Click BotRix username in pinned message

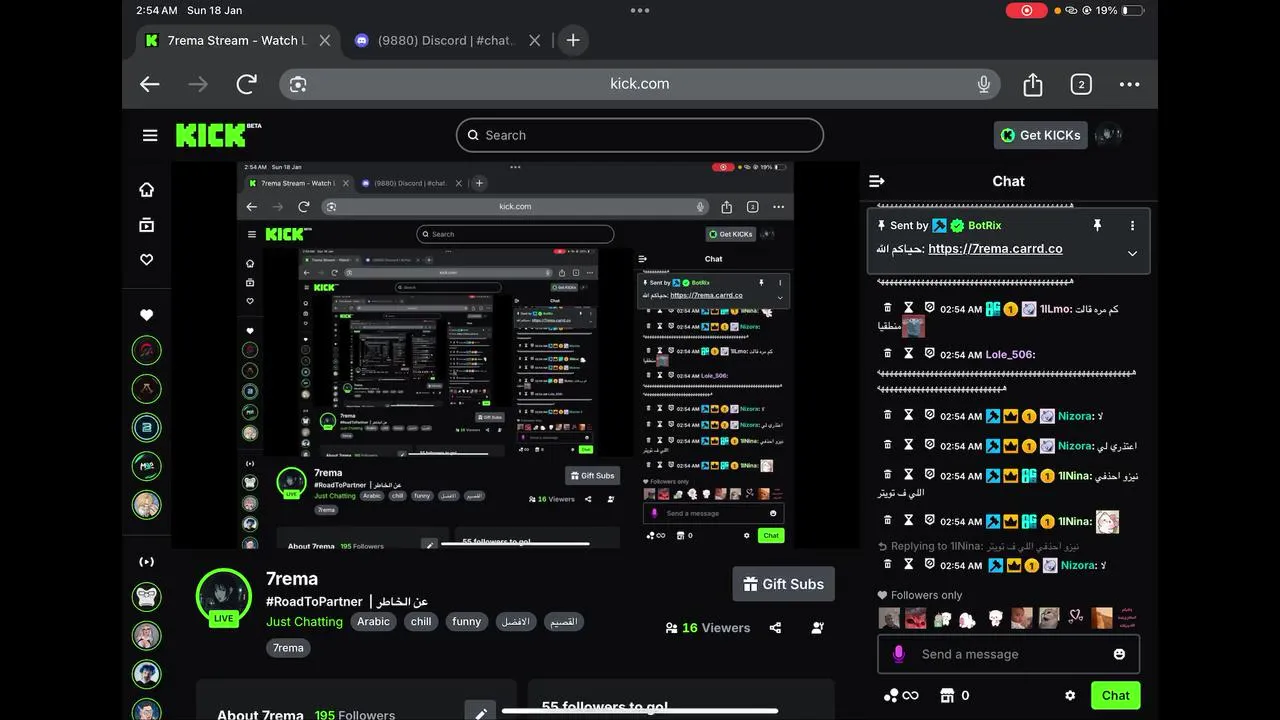click(x=984, y=226)
